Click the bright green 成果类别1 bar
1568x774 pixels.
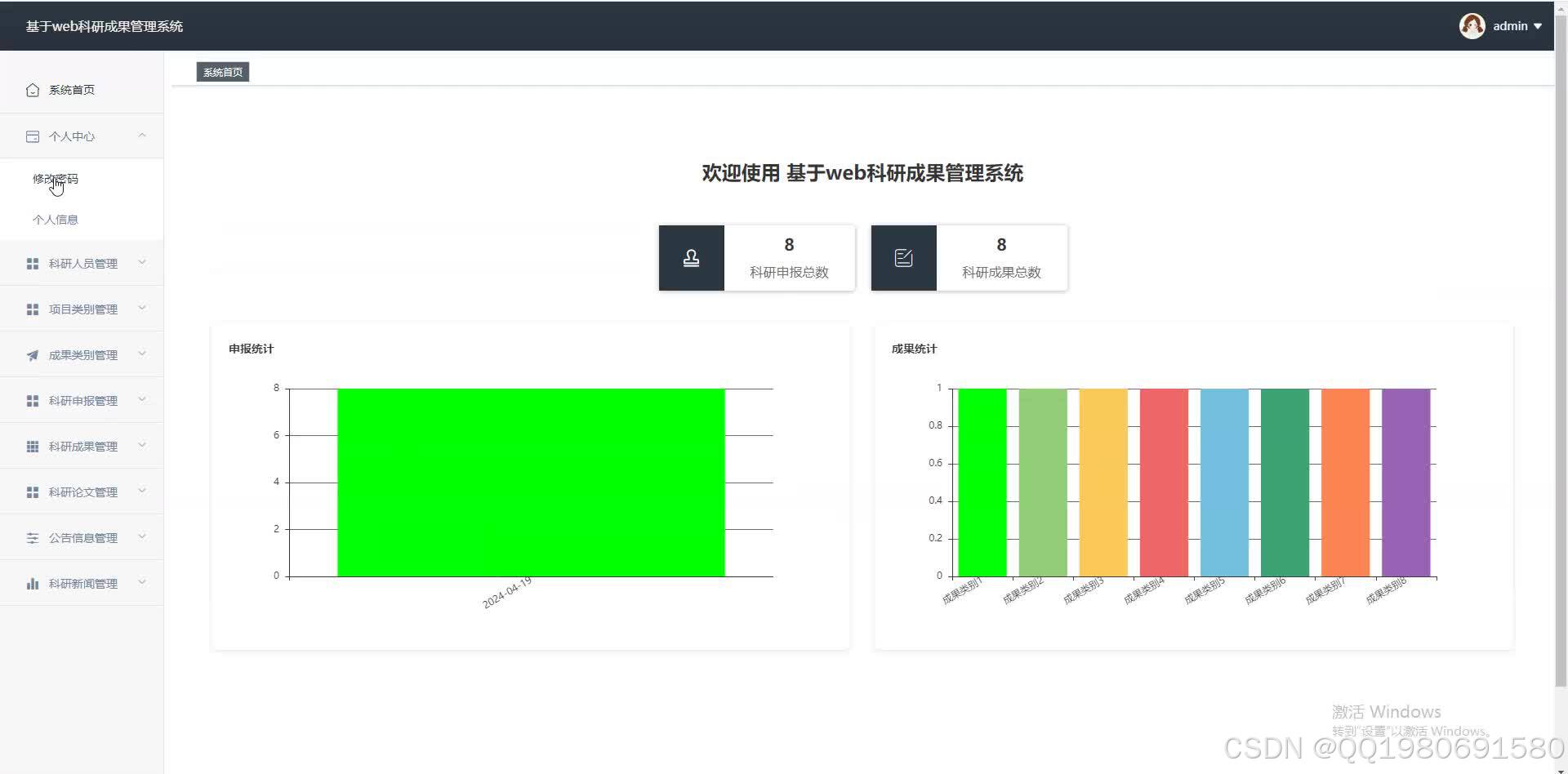(982, 483)
